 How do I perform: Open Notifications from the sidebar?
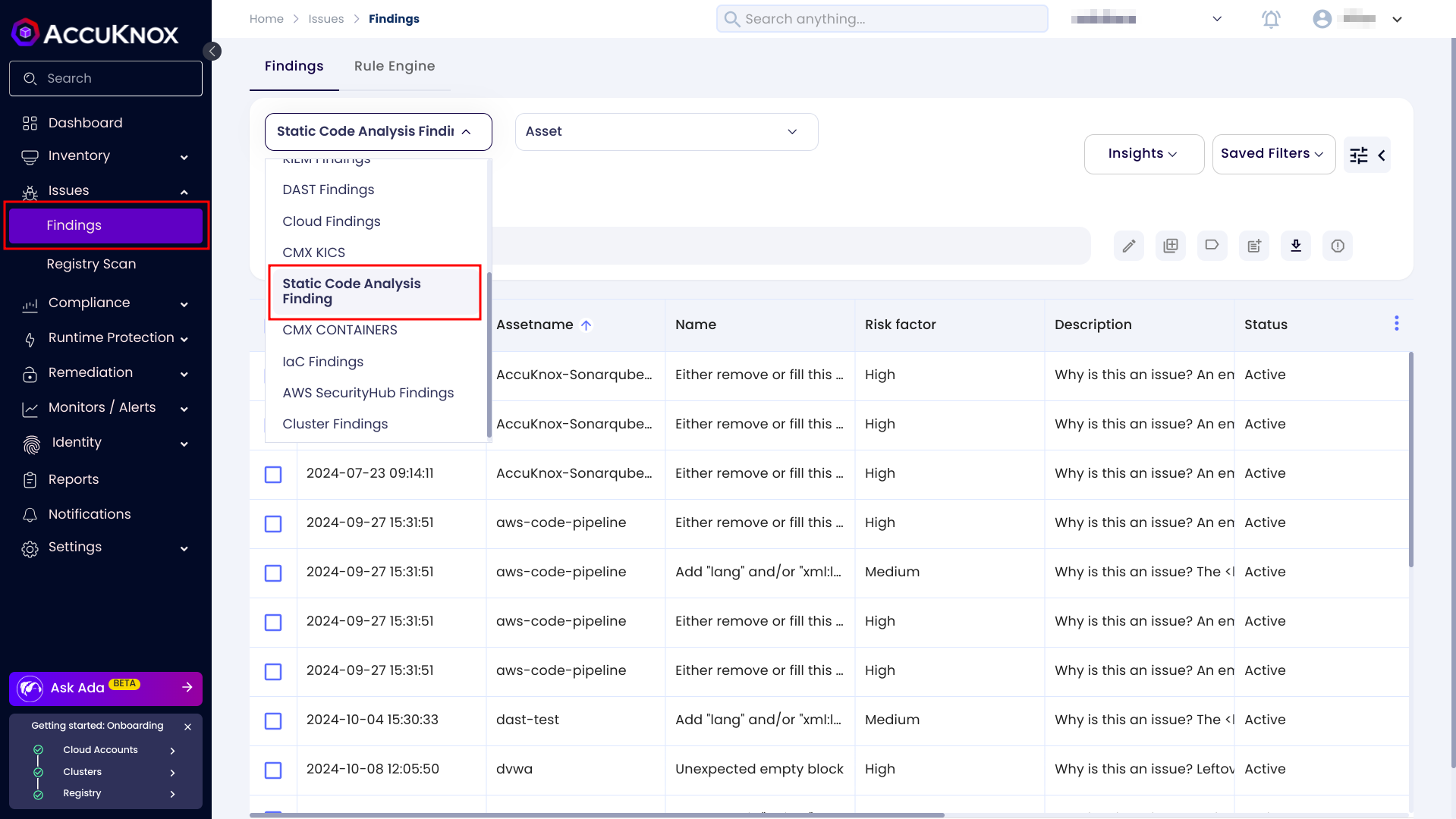point(90,514)
